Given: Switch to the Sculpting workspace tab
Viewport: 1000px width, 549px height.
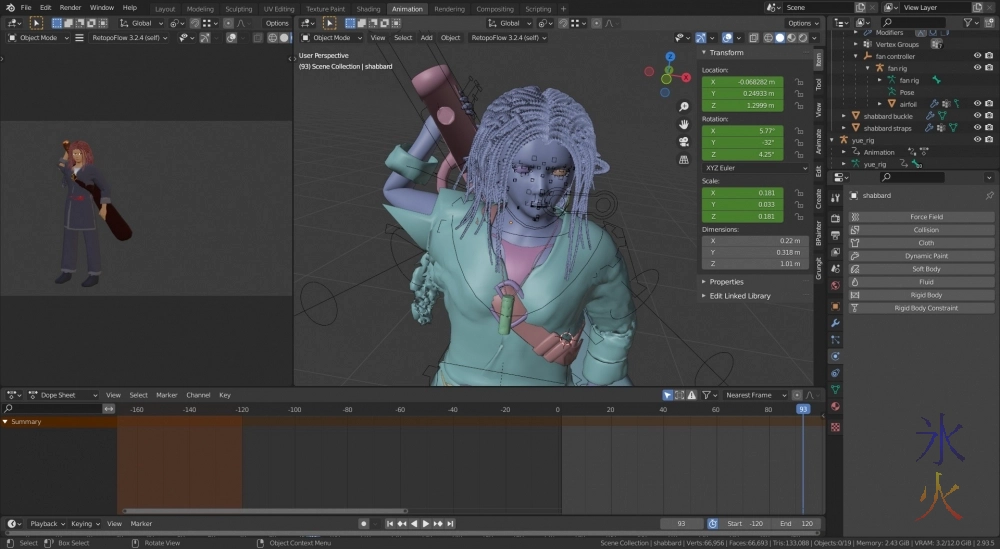Looking at the screenshot, I should (239, 9).
